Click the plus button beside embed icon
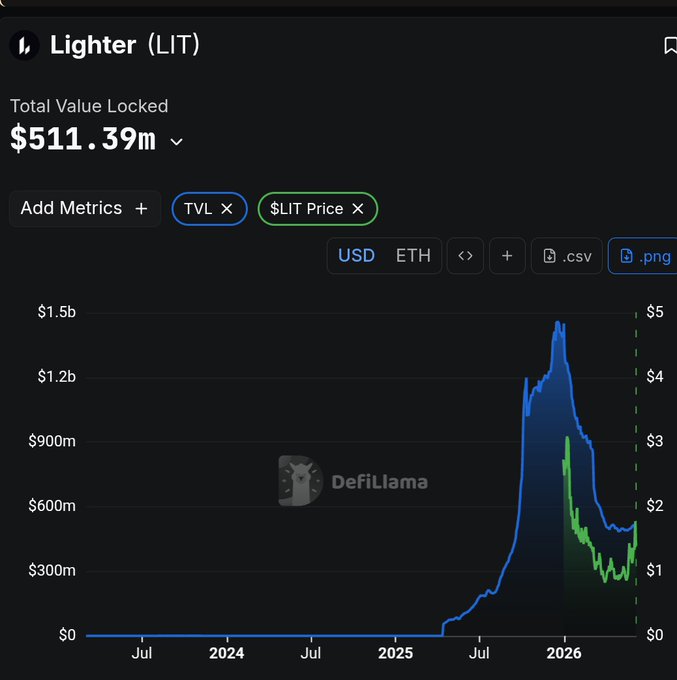The width and height of the screenshot is (677, 680). click(x=507, y=256)
